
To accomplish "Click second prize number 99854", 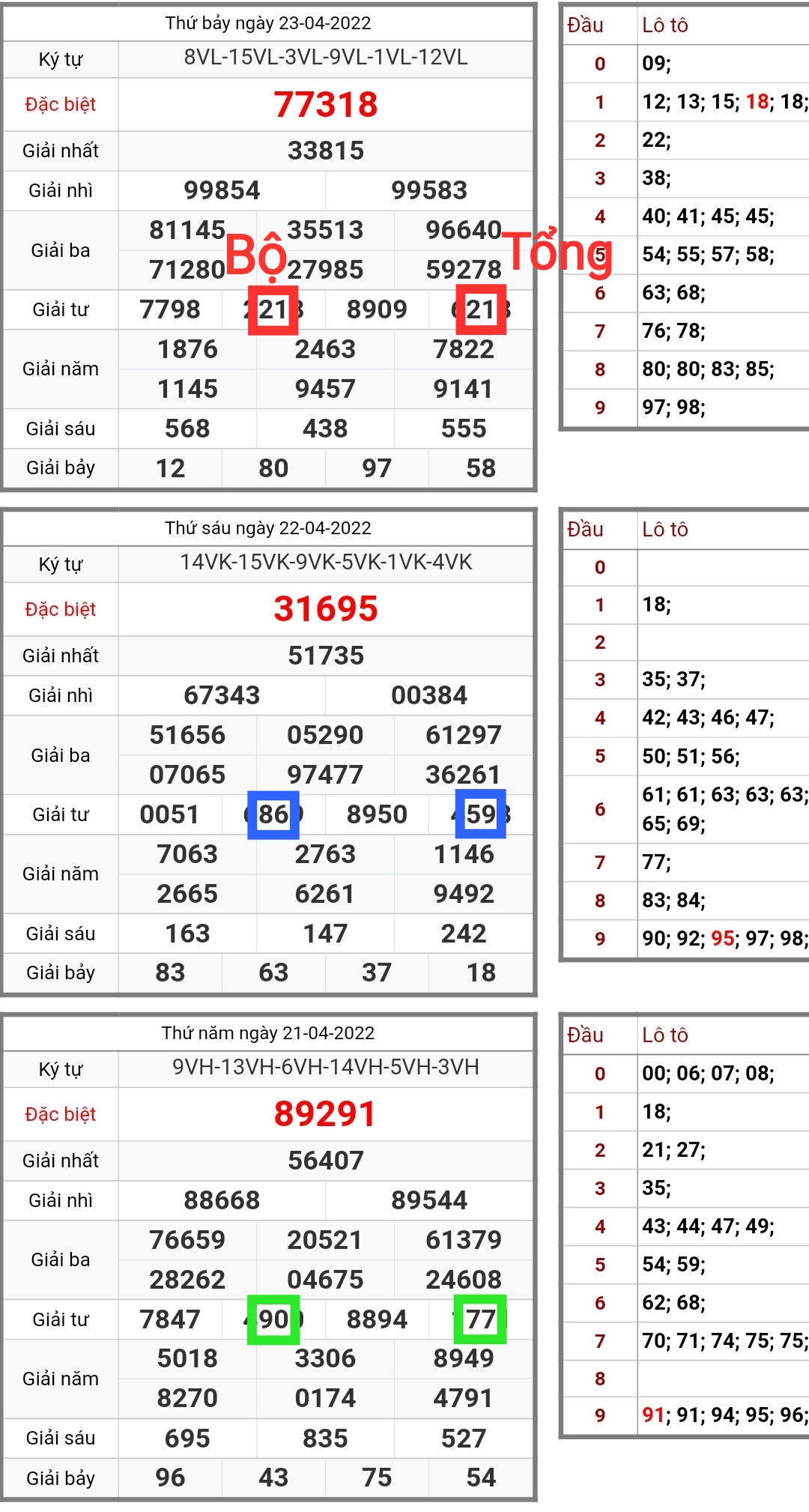I will coord(222,190).
